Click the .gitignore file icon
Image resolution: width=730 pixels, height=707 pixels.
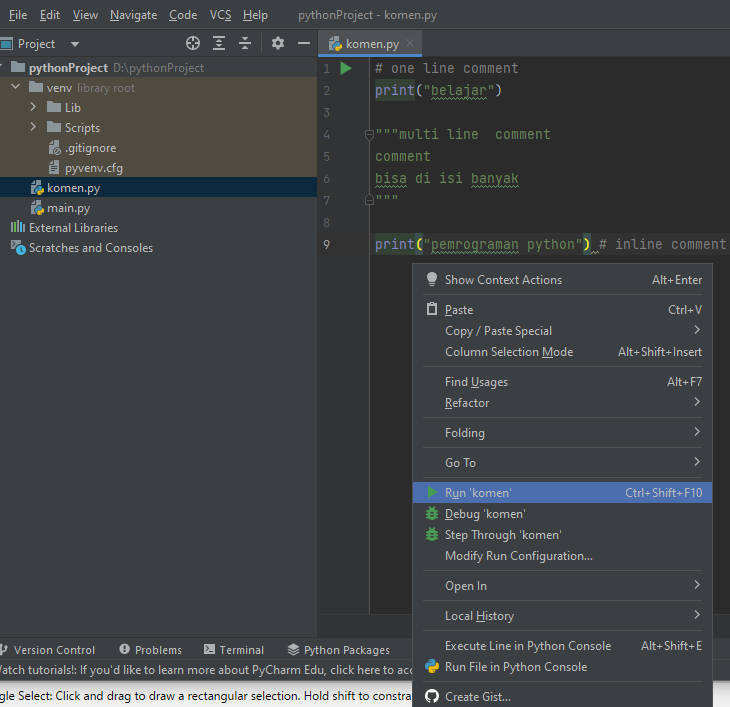click(55, 148)
